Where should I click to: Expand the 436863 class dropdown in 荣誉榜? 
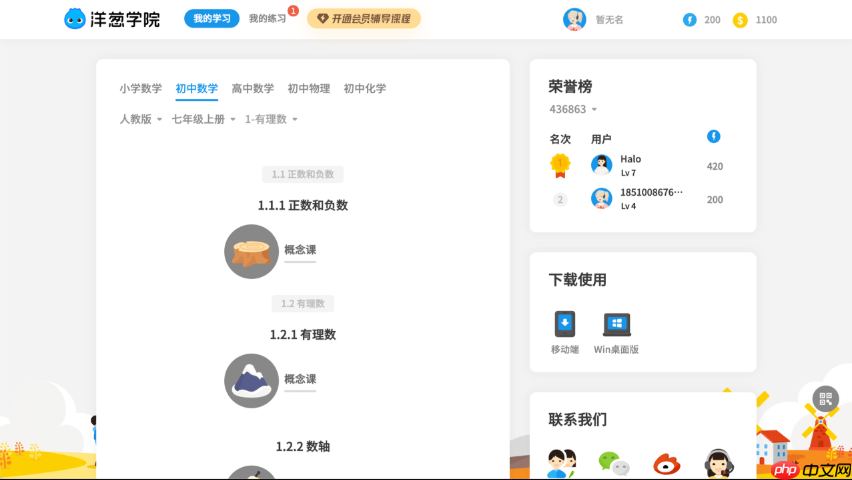tap(573, 109)
